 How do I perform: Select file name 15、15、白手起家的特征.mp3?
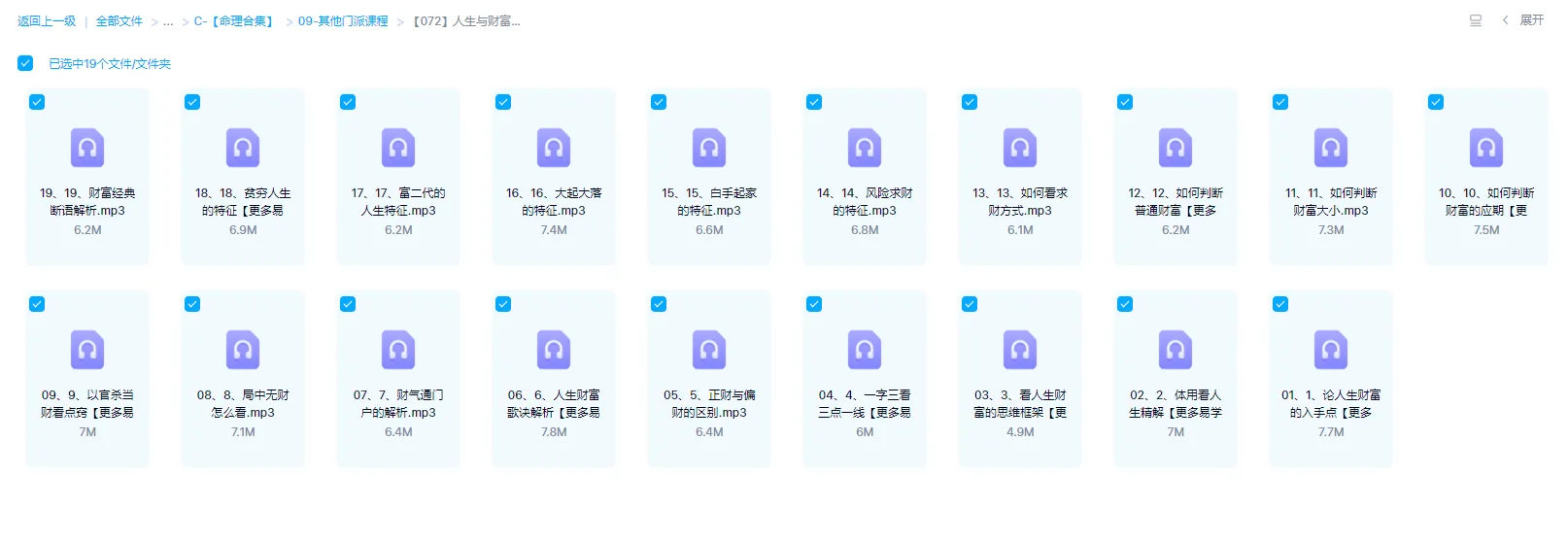pyautogui.click(x=709, y=202)
